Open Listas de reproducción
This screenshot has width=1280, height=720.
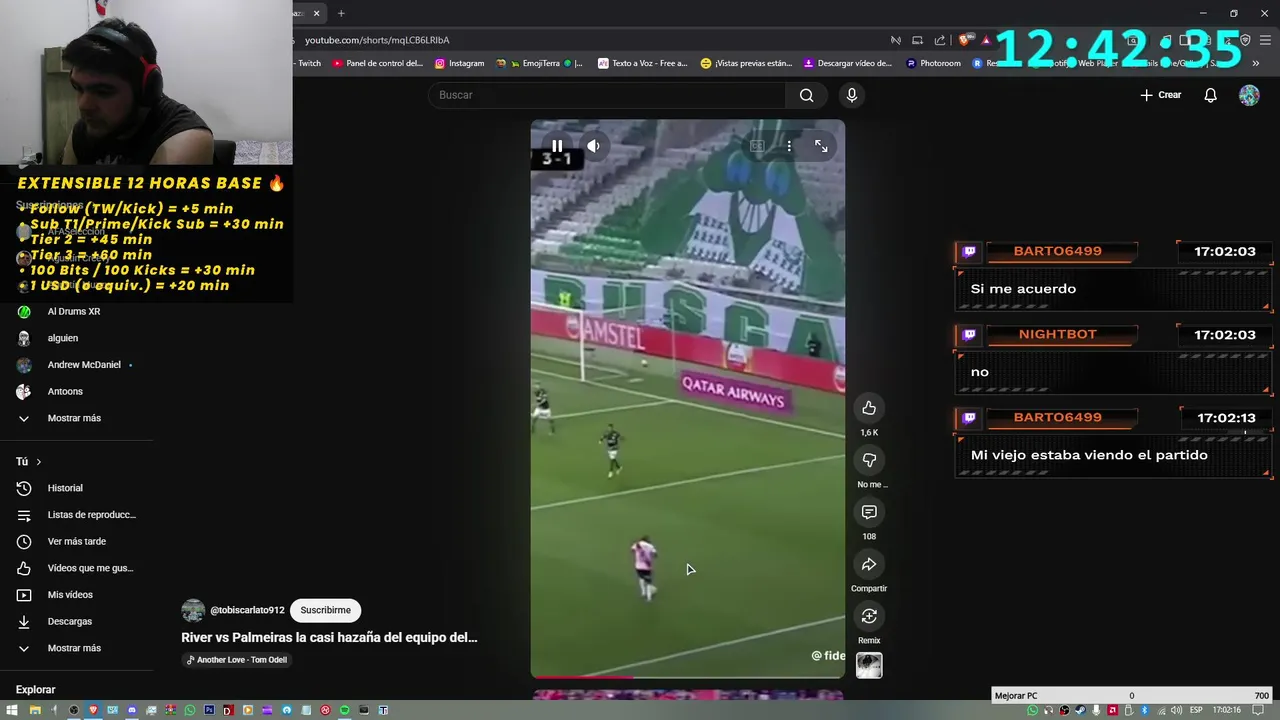coord(91,515)
